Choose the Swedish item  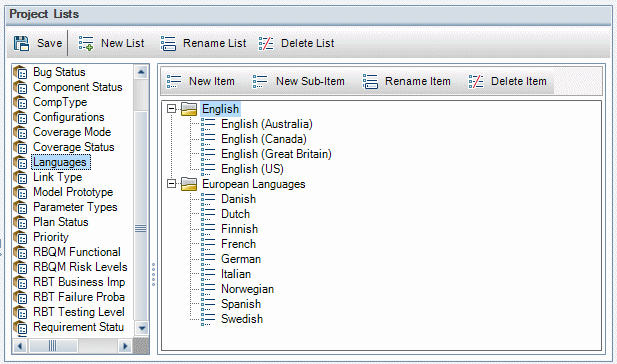(x=242, y=319)
